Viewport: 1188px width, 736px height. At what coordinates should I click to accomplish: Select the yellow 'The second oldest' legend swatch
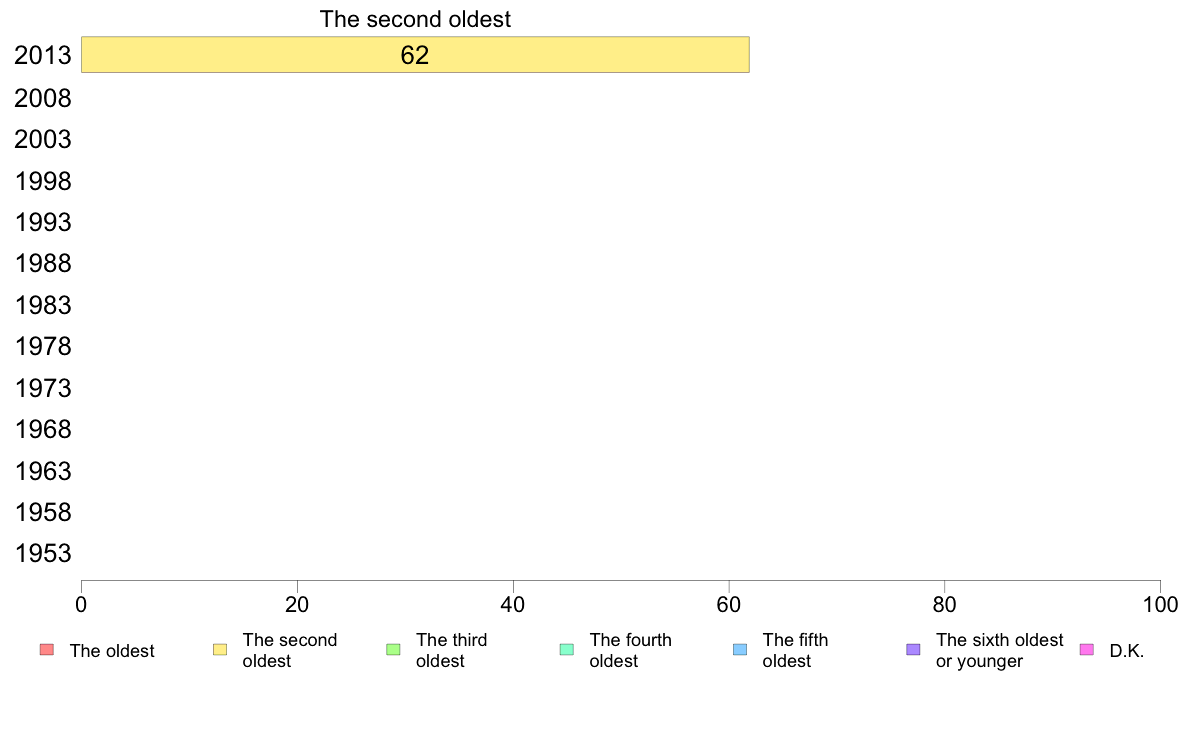point(220,650)
